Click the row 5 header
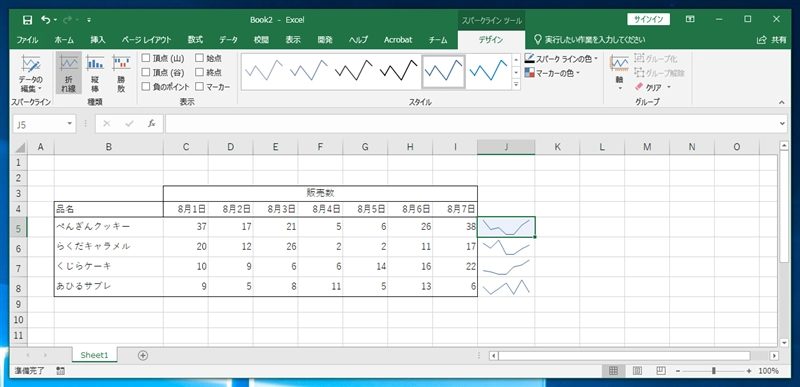The image size is (800, 387). pyautogui.click(x=19, y=228)
